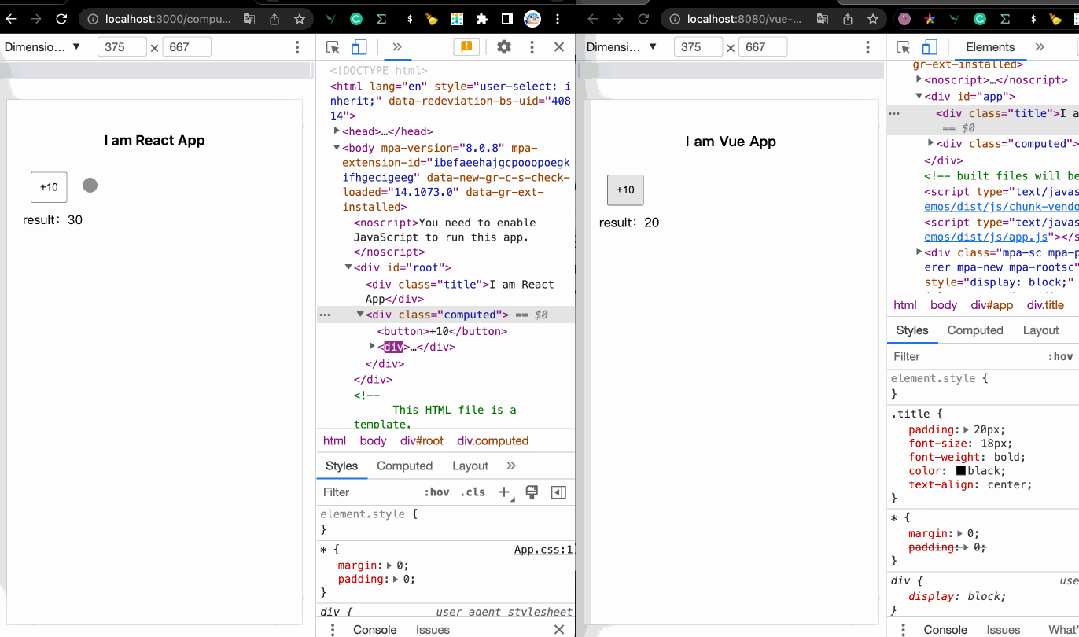Collapse div id="root" in React DOM tree
Viewport: 1079px width, 637px height.
[x=348, y=267]
